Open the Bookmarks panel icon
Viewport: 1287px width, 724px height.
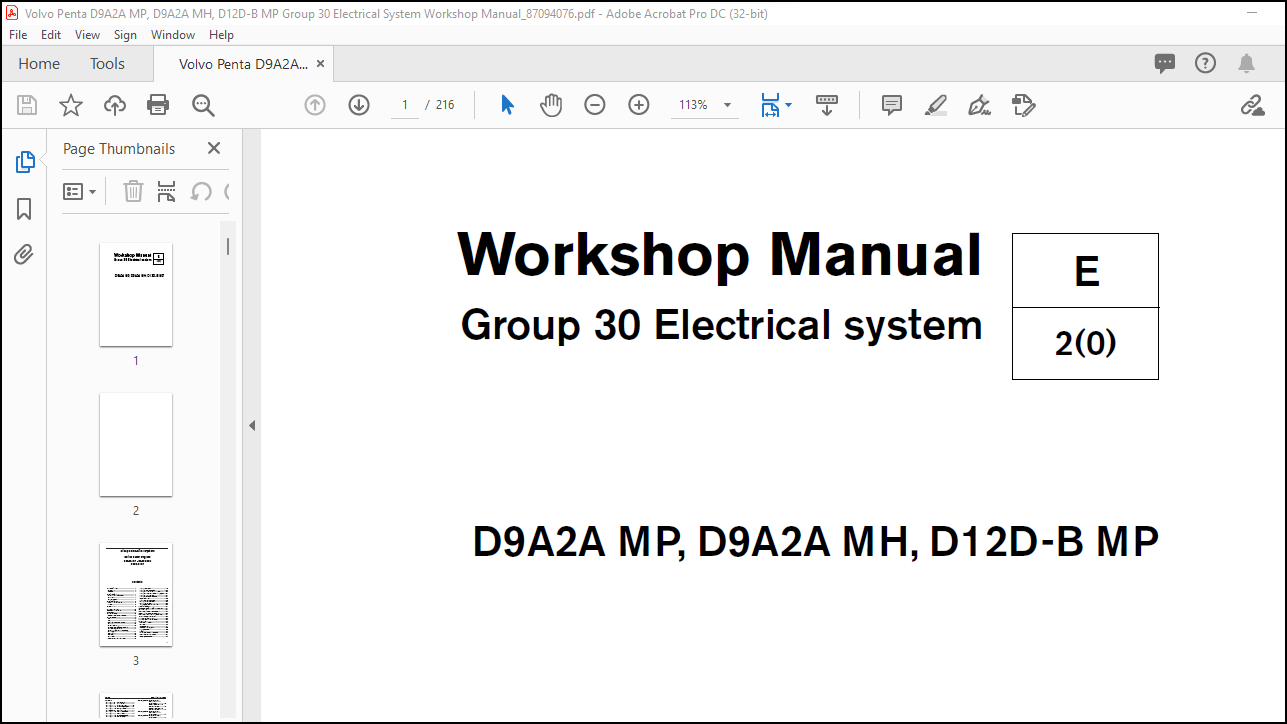click(24, 209)
